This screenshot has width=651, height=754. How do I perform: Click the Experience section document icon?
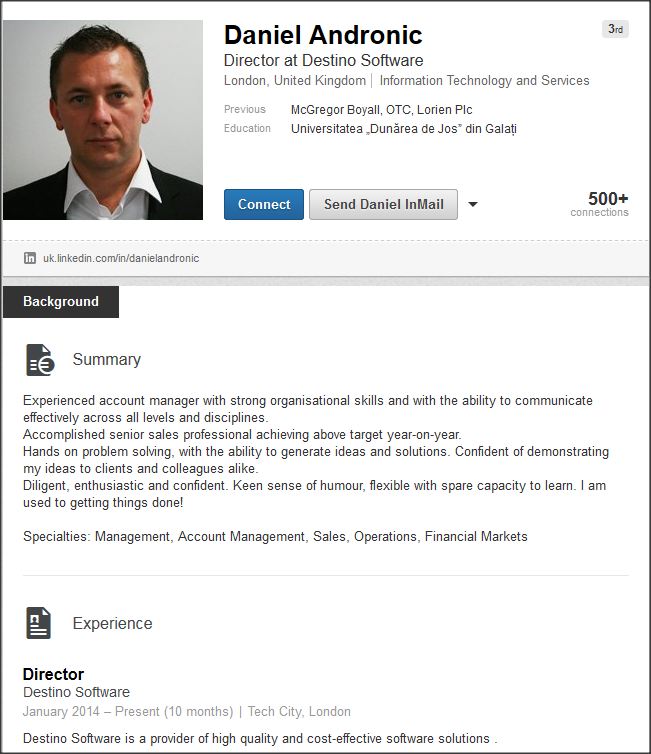[x=38, y=623]
